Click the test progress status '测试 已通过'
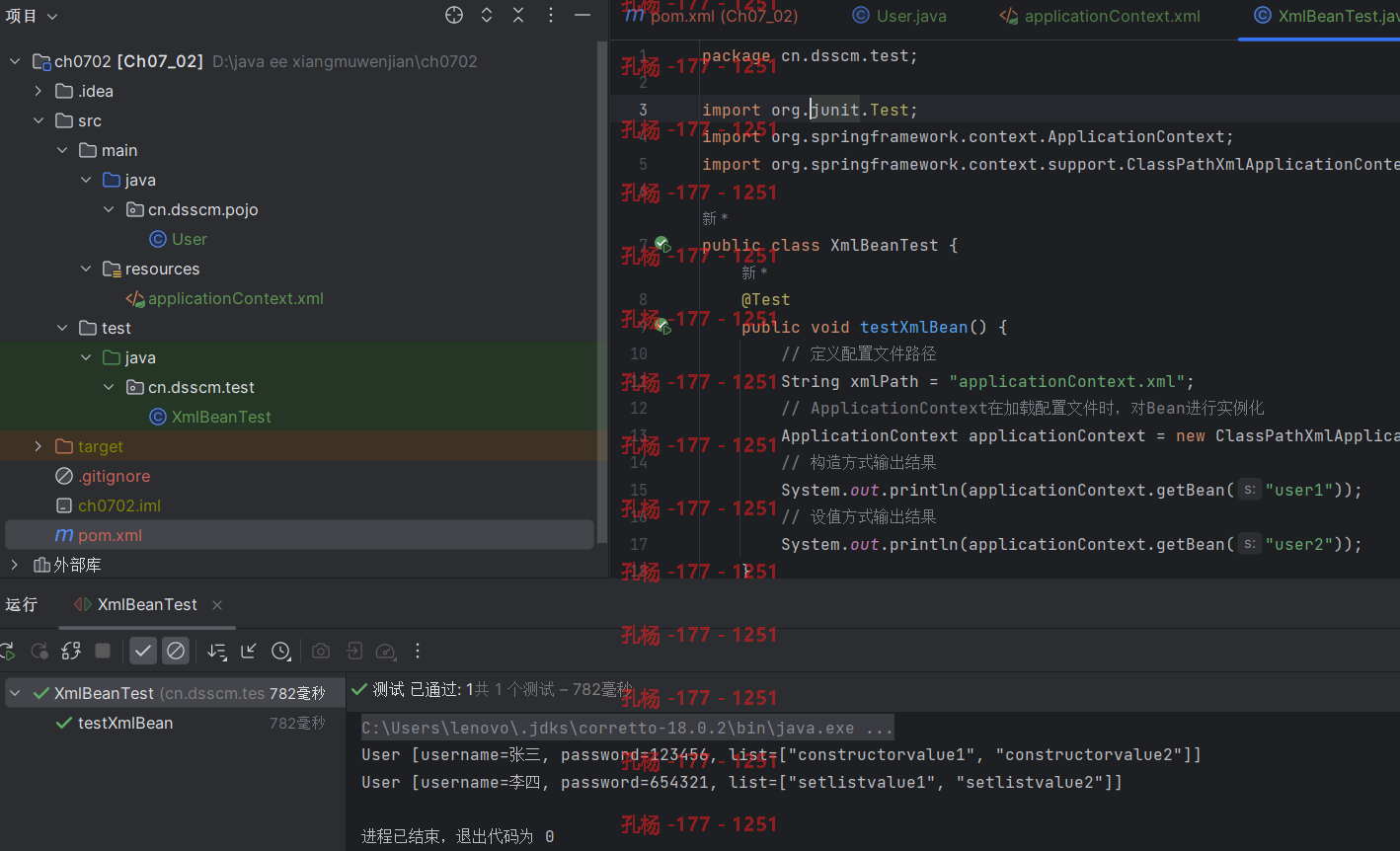1400x851 pixels. 417,689
